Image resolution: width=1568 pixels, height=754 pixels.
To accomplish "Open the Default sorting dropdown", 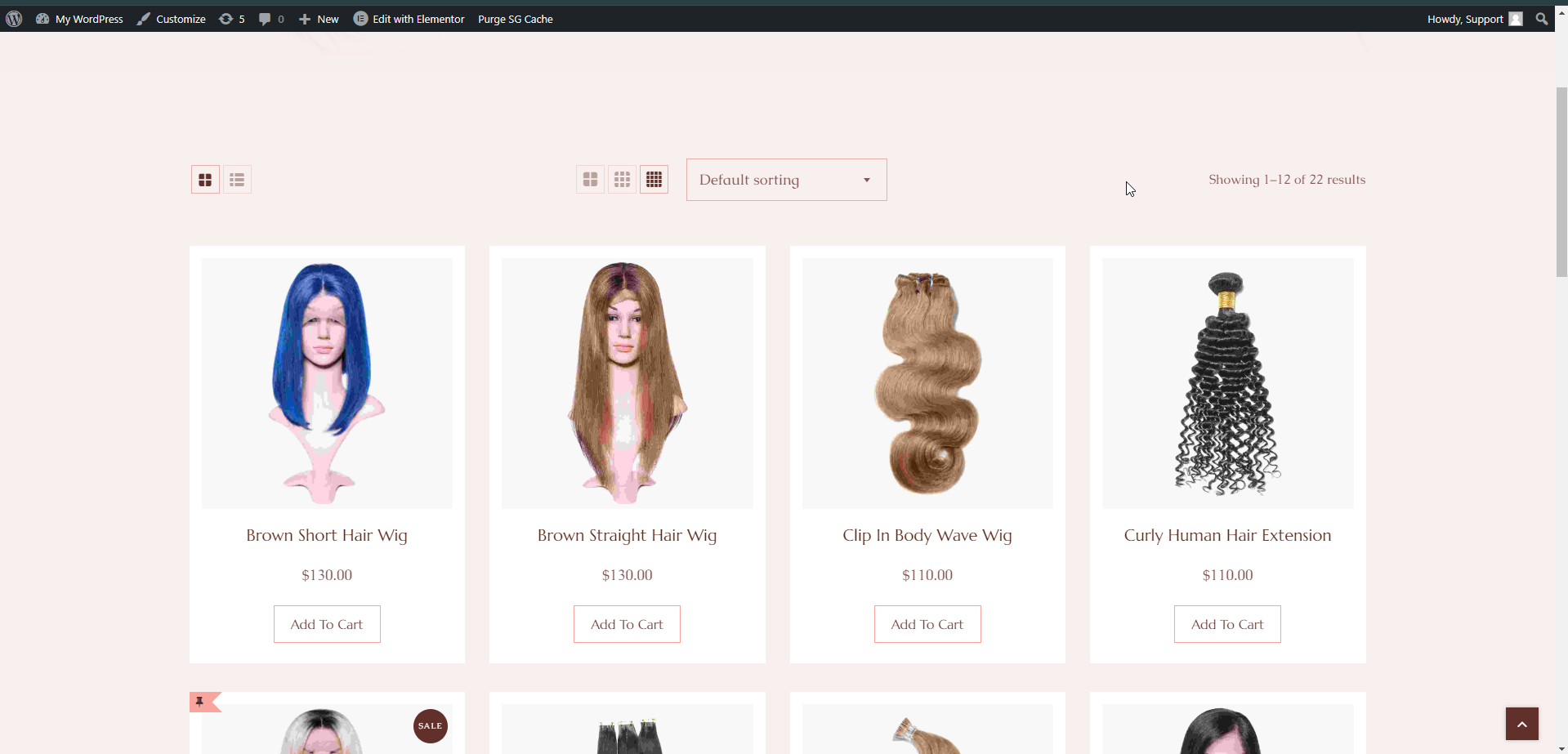I will coord(786,180).
